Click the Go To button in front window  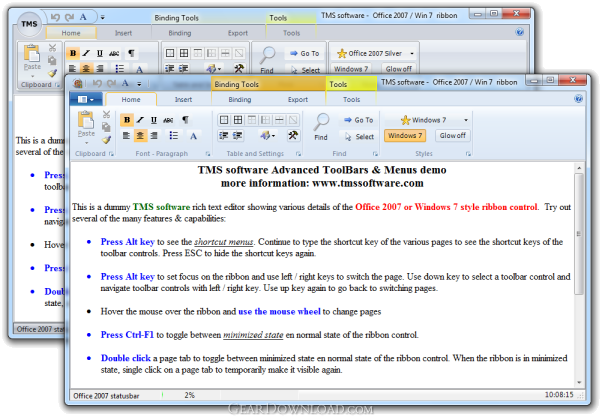[x=359, y=120]
